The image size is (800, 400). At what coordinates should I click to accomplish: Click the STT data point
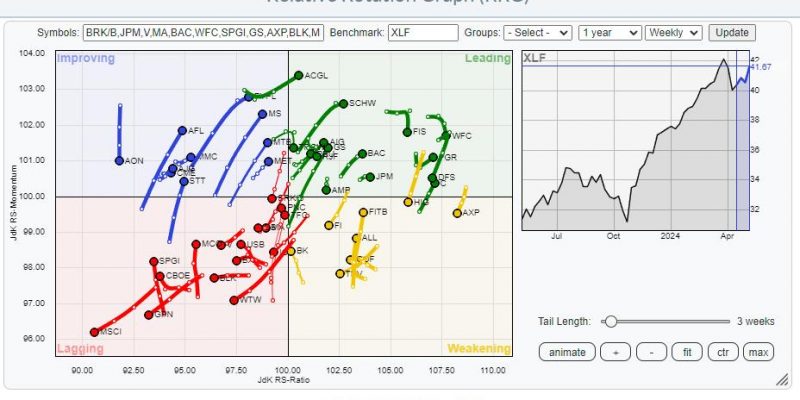click(x=184, y=181)
